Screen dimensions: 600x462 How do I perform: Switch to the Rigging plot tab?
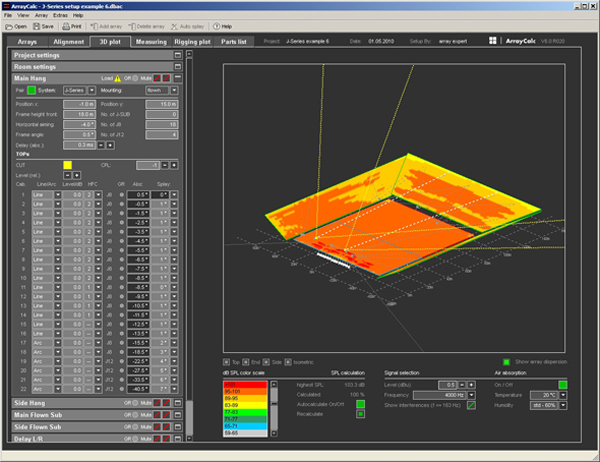click(x=192, y=42)
